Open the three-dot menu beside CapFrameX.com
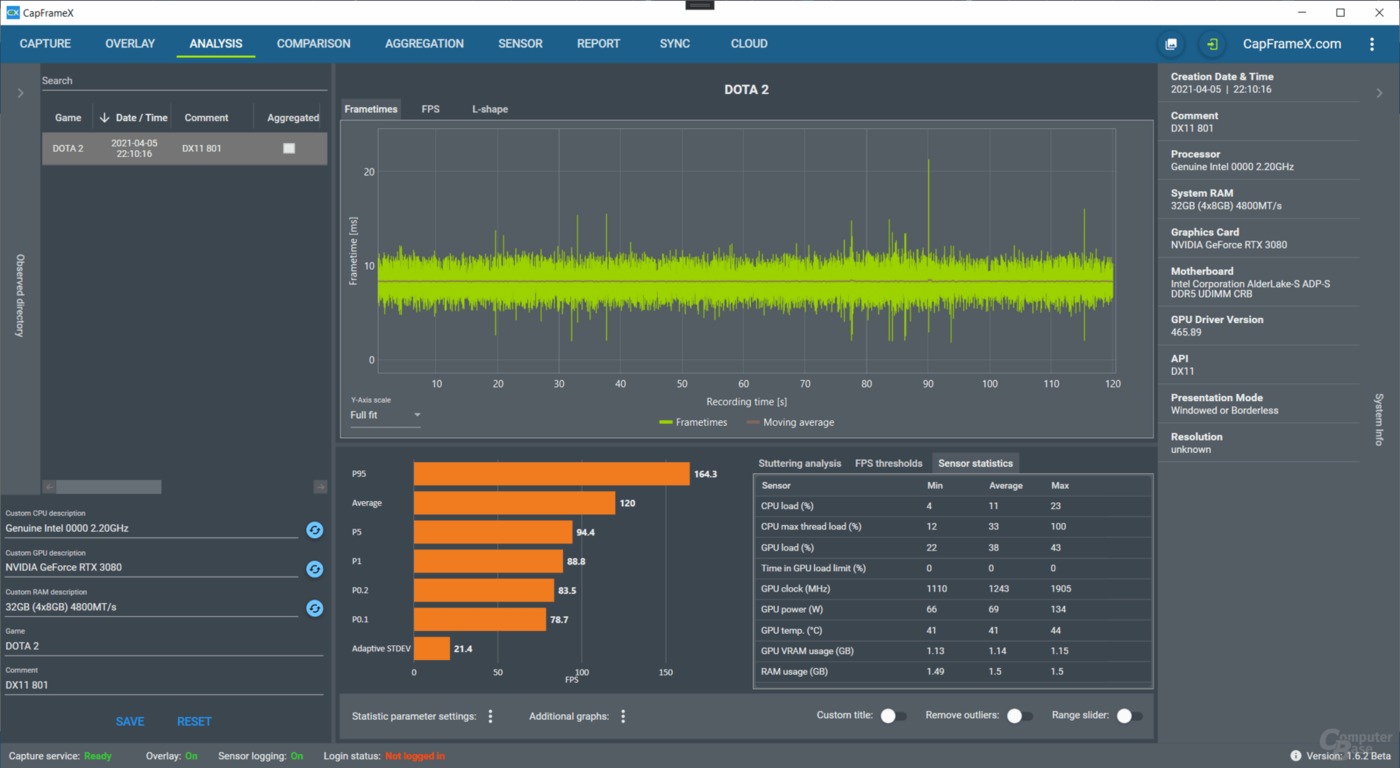The image size is (1400, 768). click(x=1372, y=44)
